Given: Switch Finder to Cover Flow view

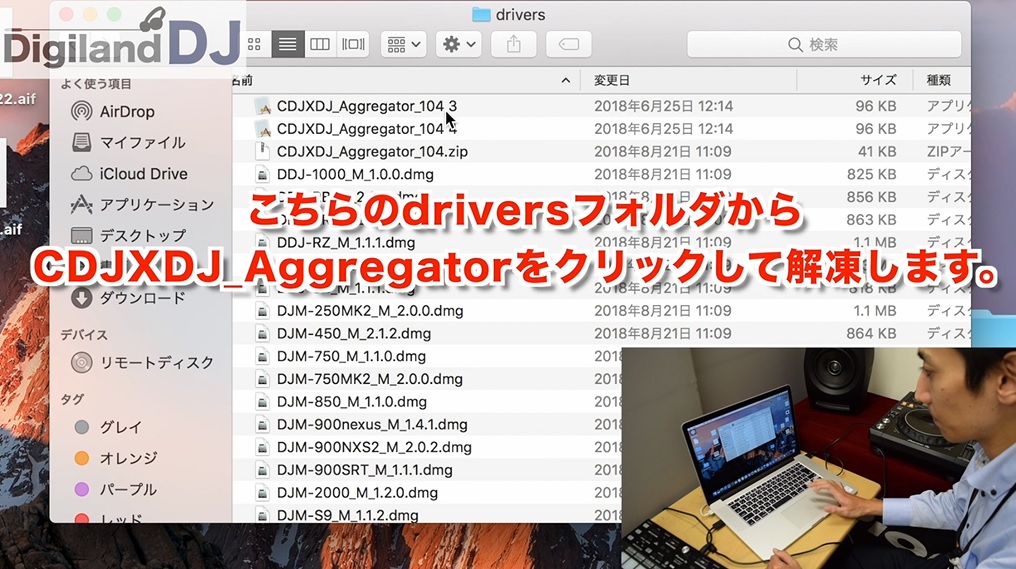Looking at the screenshot, I should [x=353, y=44].
